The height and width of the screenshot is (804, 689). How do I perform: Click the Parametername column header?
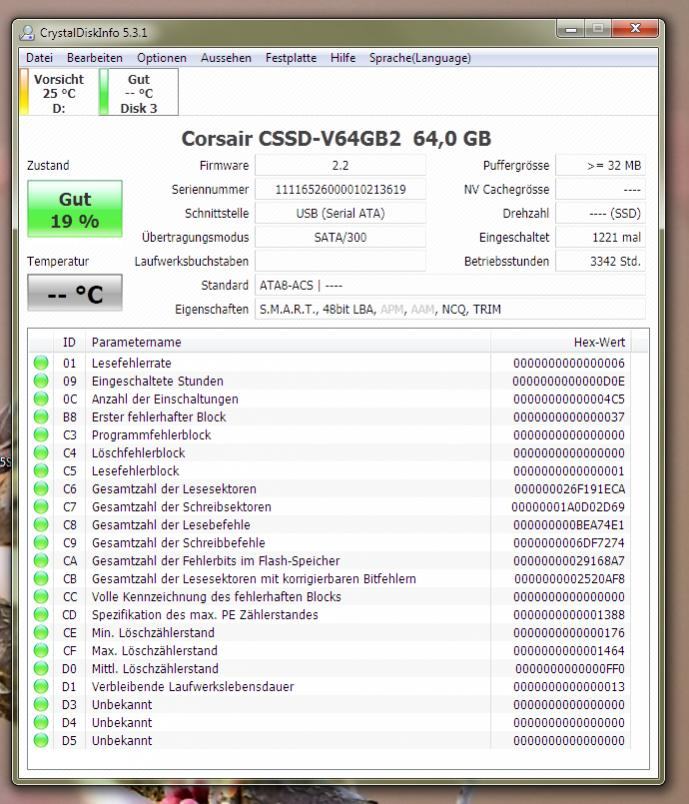288,342
